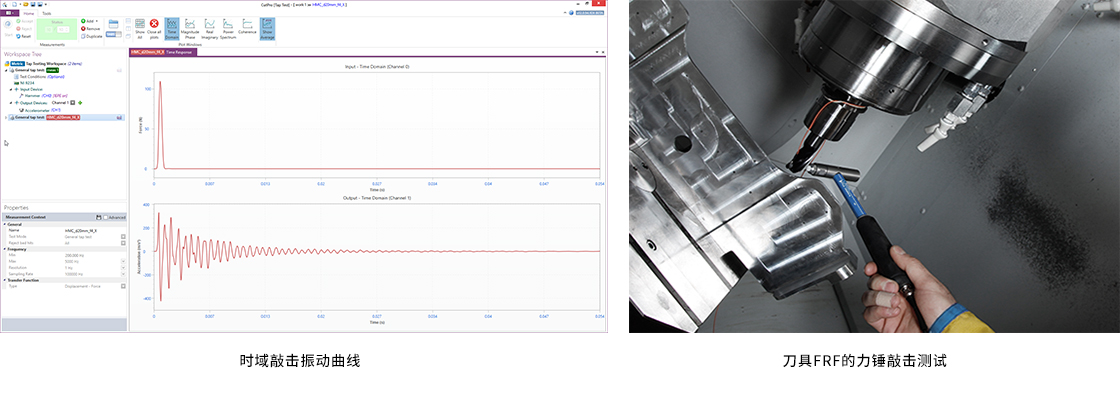
Task: Enable the Advanced checkbox in Properties
Action: point(105,217)
